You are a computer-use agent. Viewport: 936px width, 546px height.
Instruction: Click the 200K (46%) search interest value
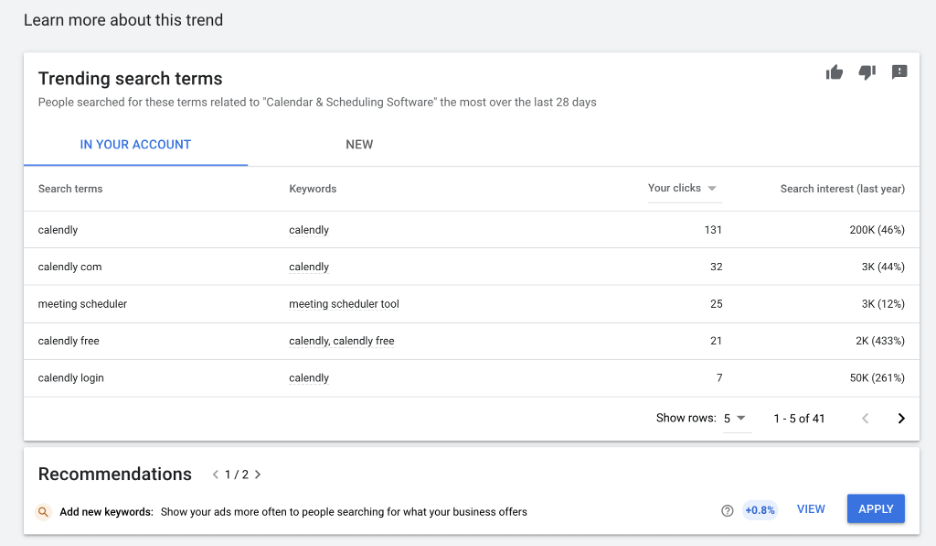tap(877, 230)
